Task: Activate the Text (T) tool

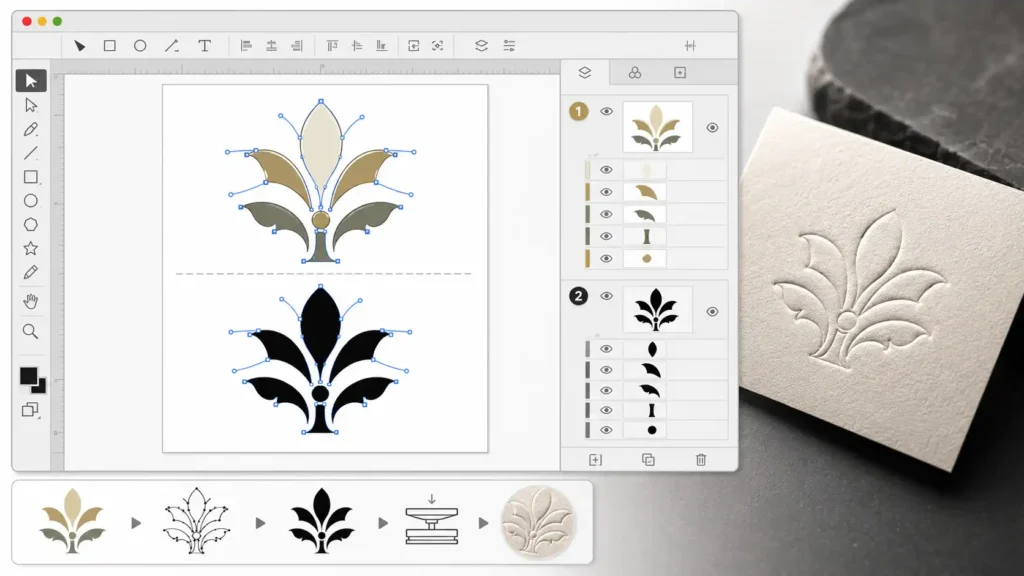Action: 204,46
